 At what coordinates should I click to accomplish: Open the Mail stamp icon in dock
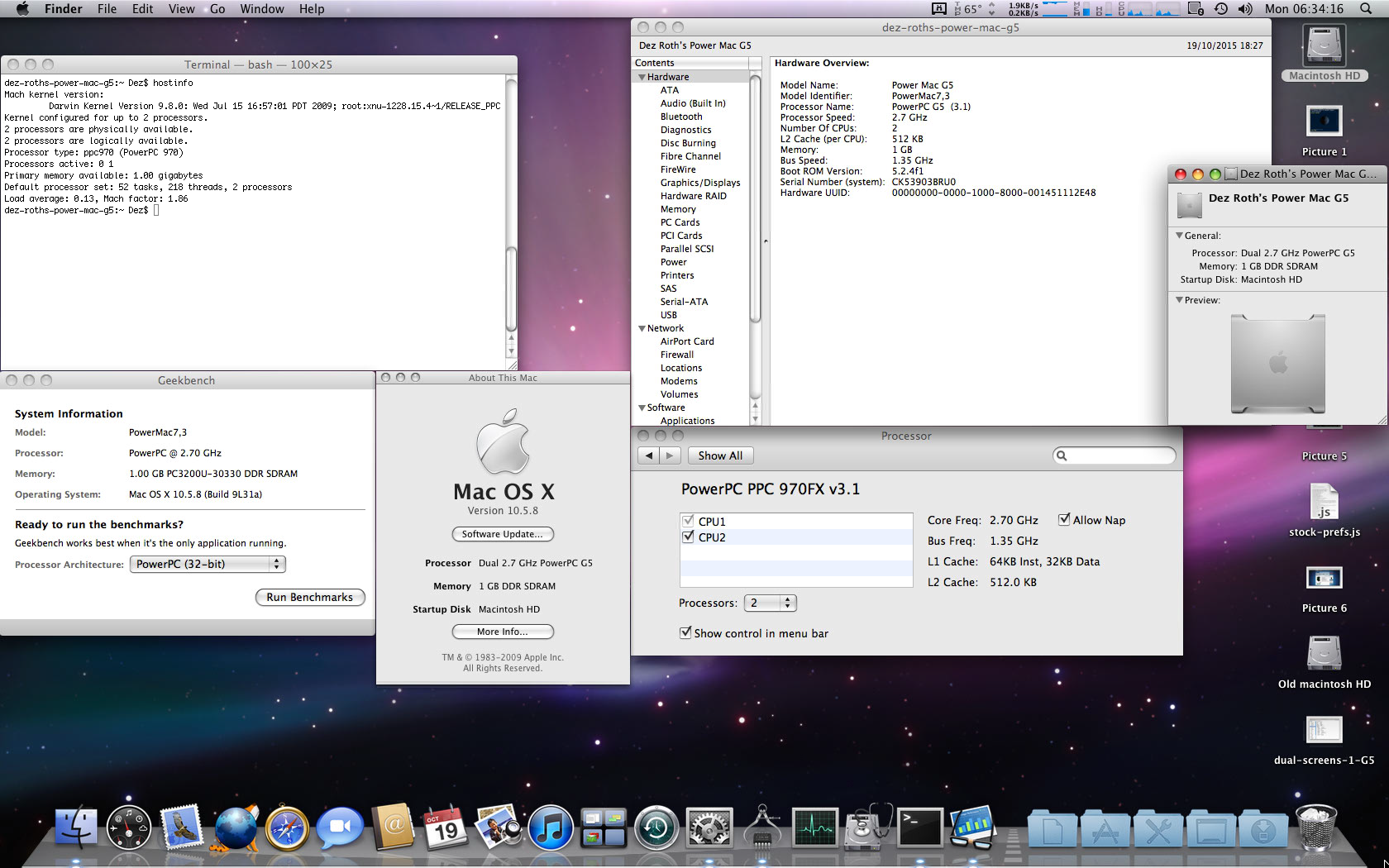[182, 827]
